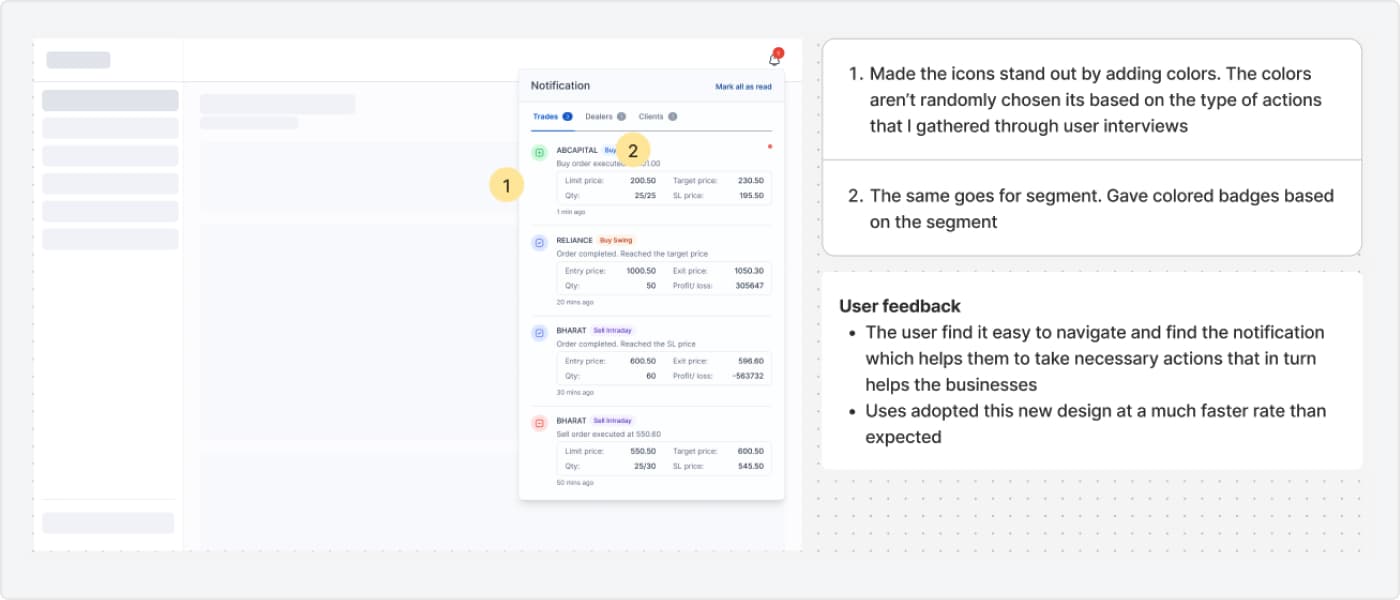Click the 'User feedback' heading
Image resolution: width=1400 pixels, height=600 pixels.
click(x=900, y=306)
